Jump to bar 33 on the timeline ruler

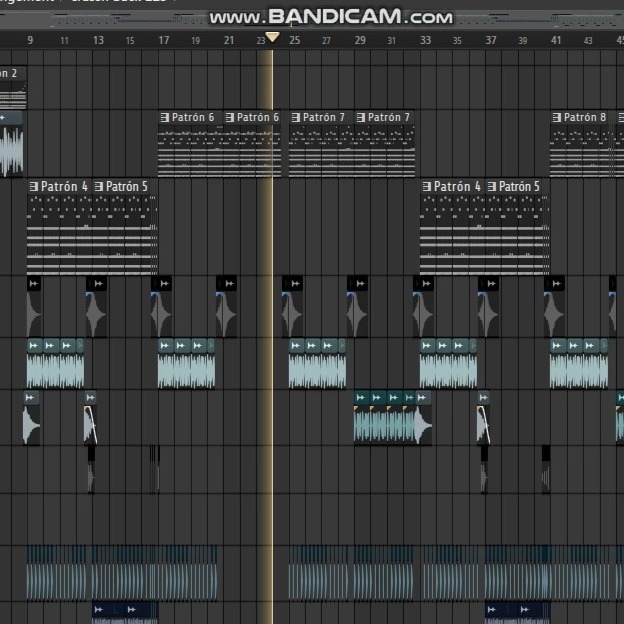(x=425, y=40)
